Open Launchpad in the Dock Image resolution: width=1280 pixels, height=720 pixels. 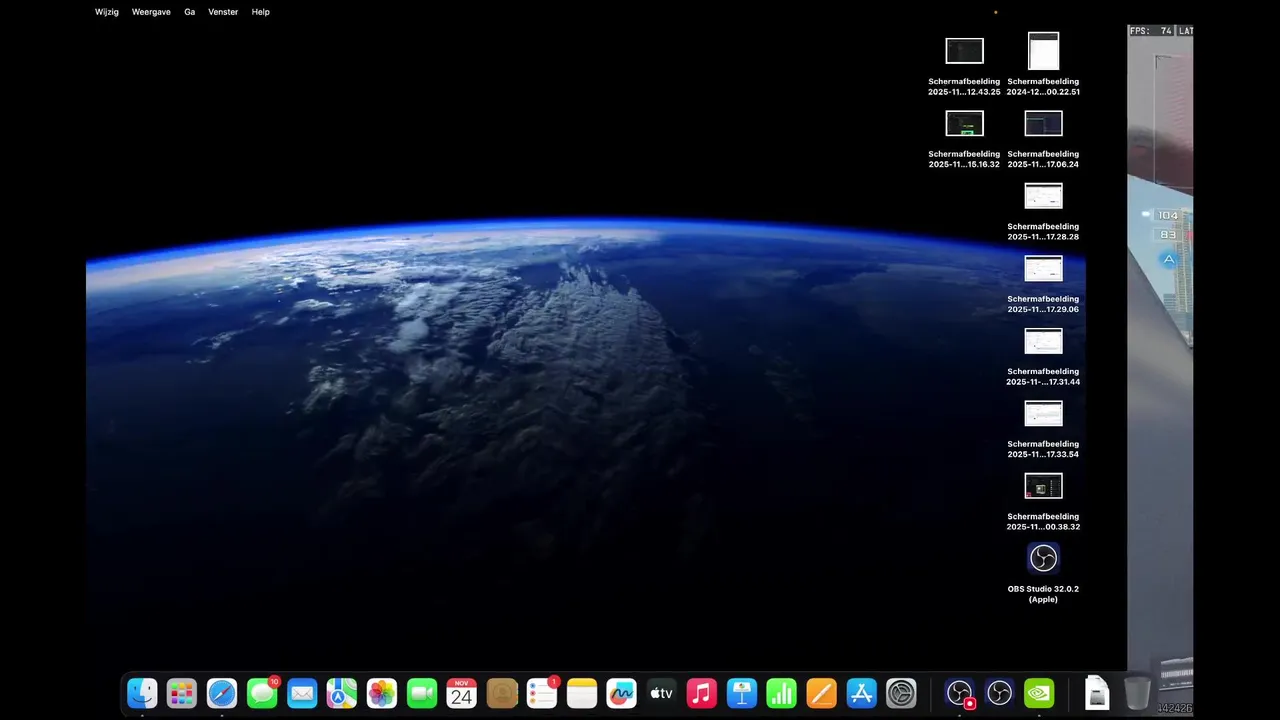(x=182, y=693)
